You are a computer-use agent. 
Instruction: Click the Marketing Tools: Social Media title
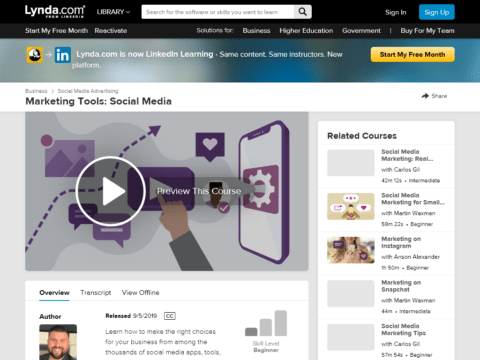click(x=98, y=101)
